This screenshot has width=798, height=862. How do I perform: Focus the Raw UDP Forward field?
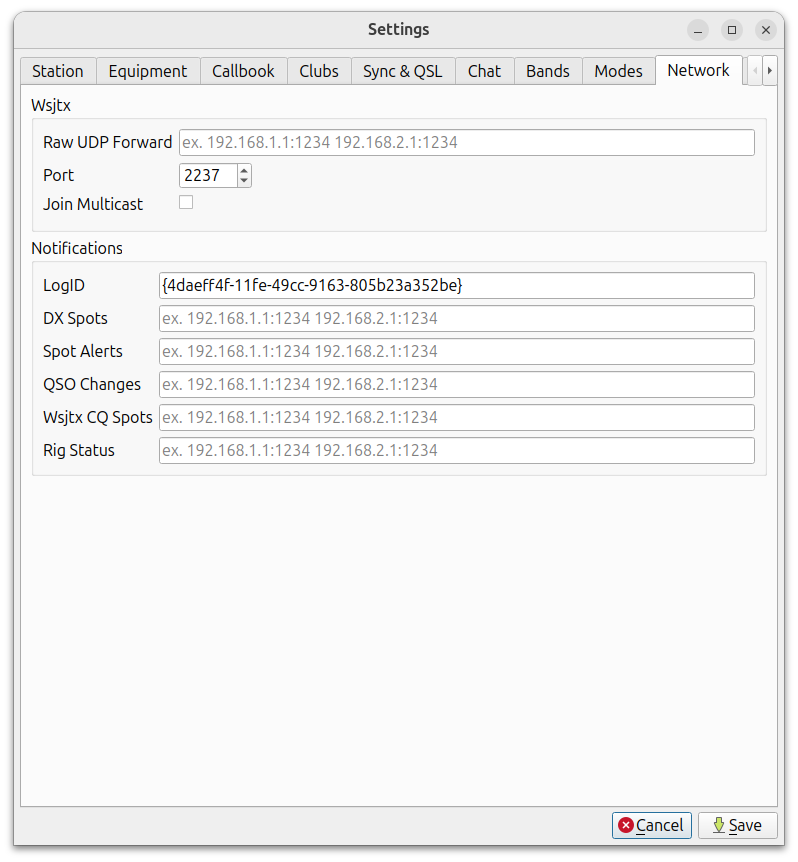pos(466,142)
